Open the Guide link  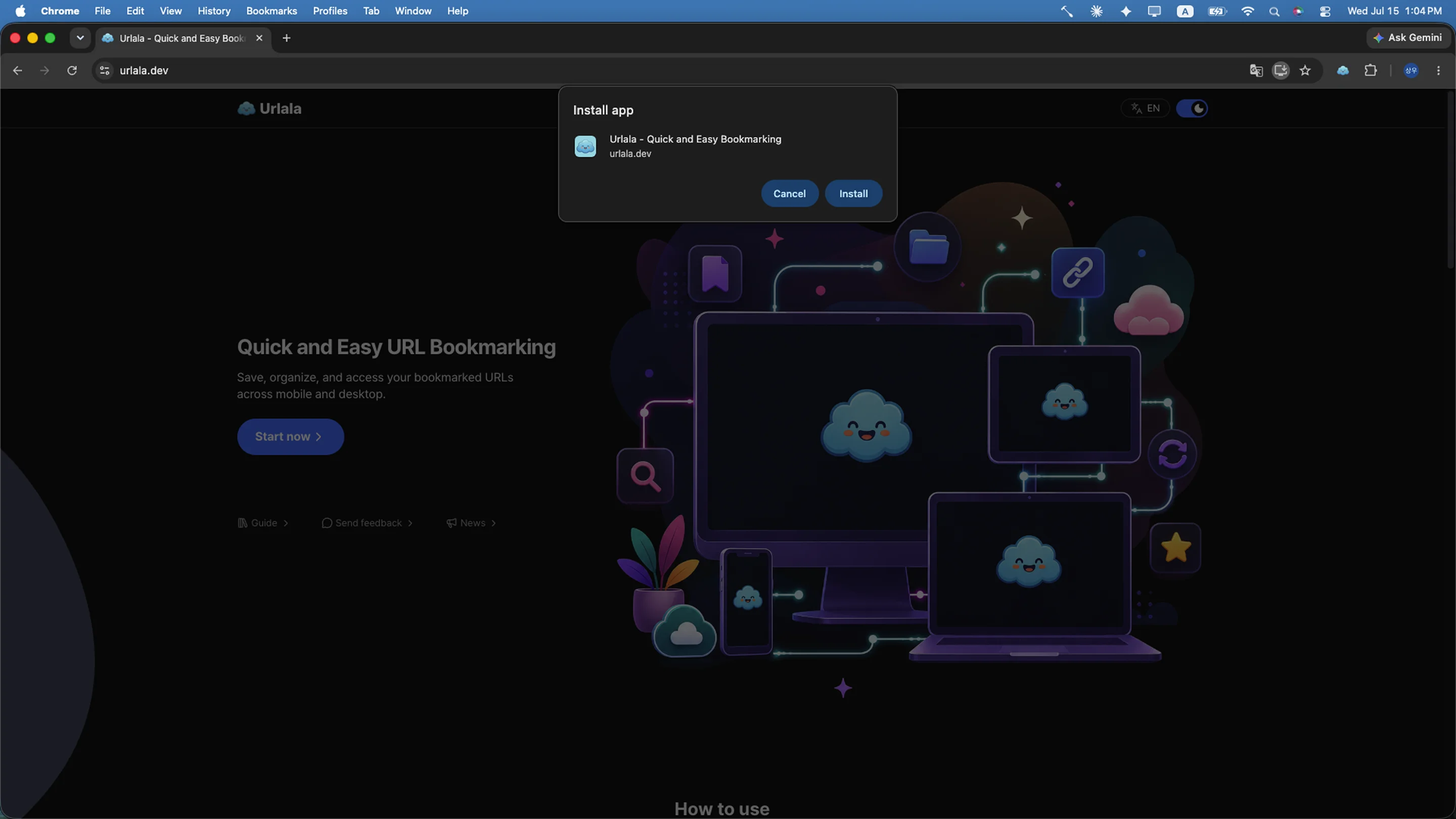(263, 523)
